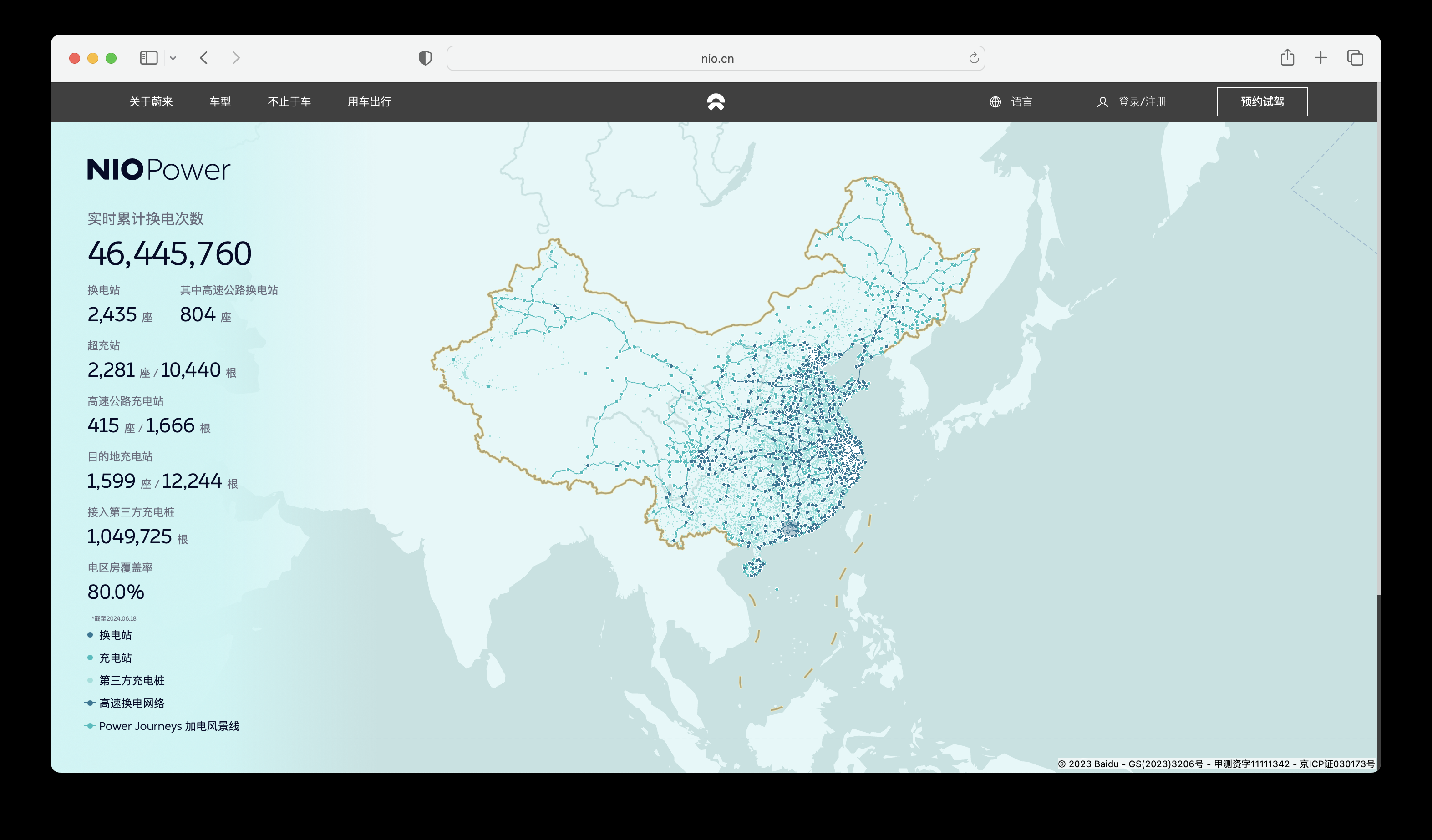Focus the nio.cn address bar
1432x840 pixels.
coord(716,59)
